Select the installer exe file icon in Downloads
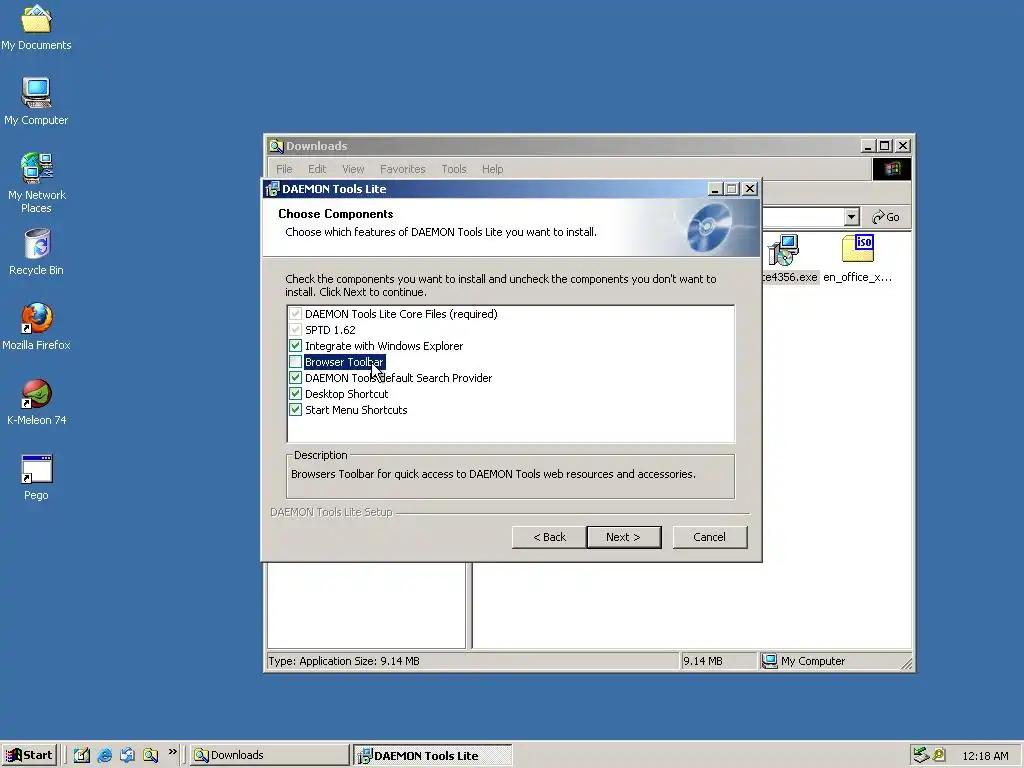Image resolution: width=1024 pixels, height=768 pixels. (x=783, y=249)
